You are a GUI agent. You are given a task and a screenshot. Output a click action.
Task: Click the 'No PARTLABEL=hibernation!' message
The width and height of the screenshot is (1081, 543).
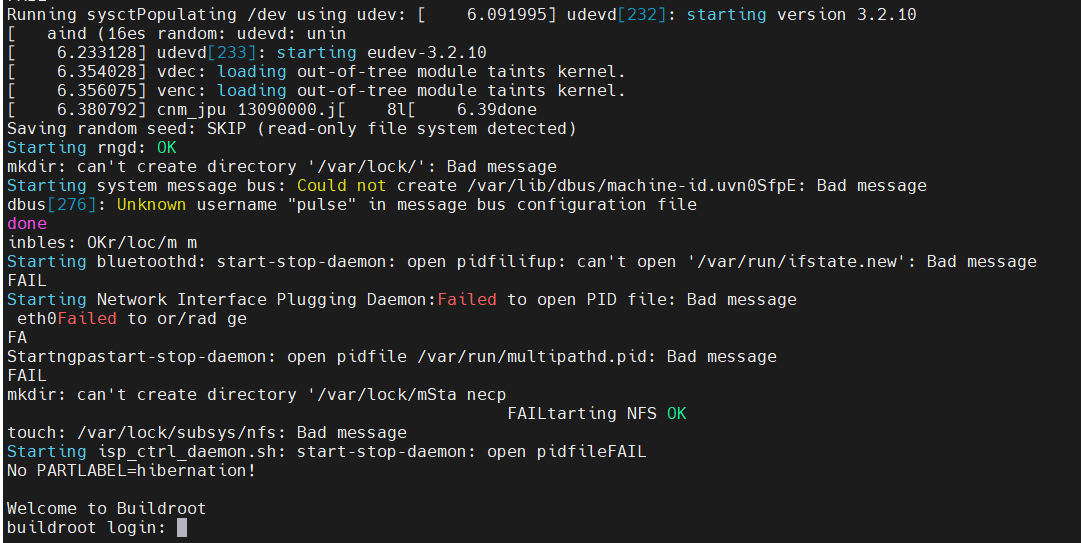132,471
